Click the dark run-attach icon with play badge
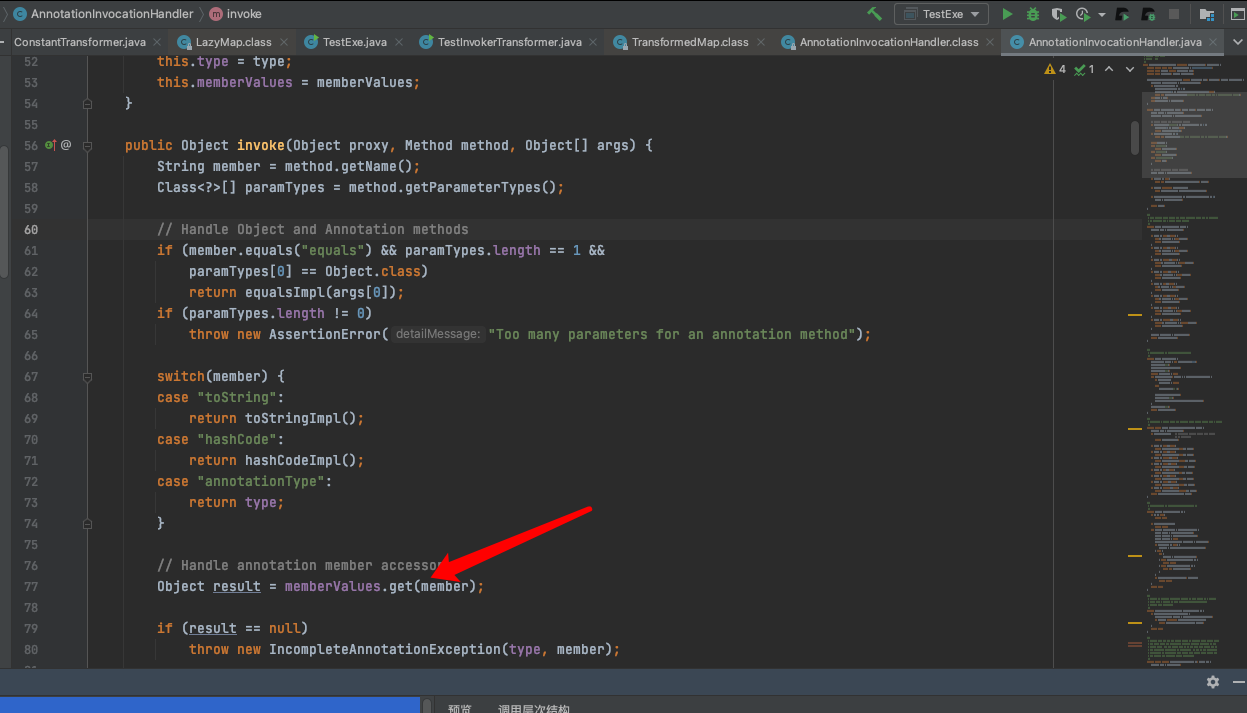Image resolution: width=1247 pixels, height=713 pixels. pyautogui.click(x=1124, y=14)
